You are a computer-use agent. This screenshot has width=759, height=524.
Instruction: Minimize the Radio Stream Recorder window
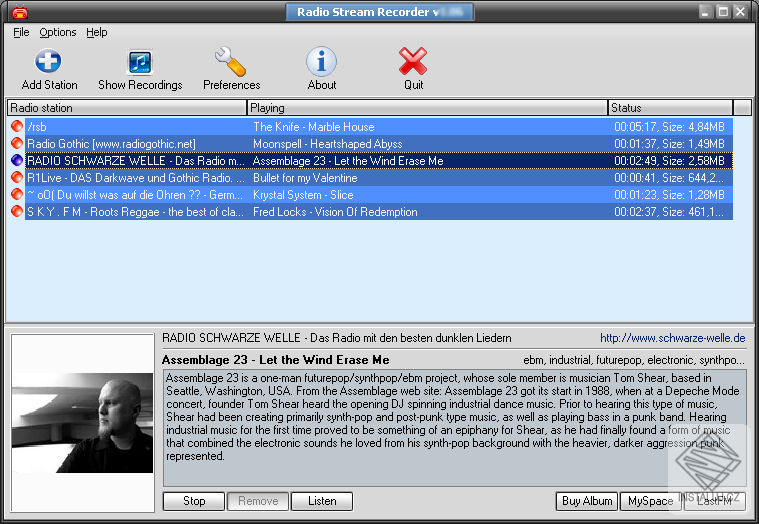pyautogui.click(x=705, y=12)
